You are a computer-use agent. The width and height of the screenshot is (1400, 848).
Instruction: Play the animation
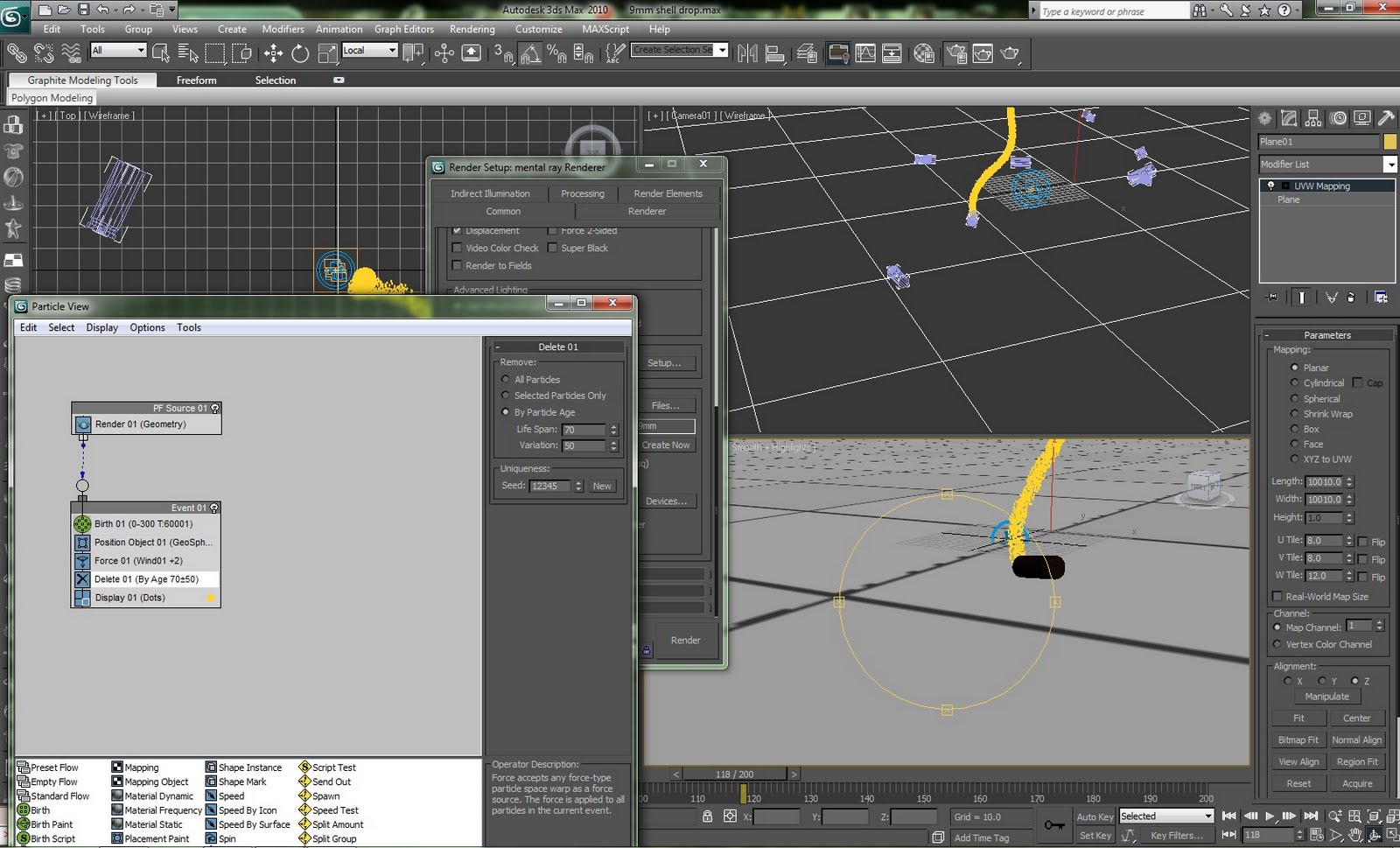tap(1270, 816)
